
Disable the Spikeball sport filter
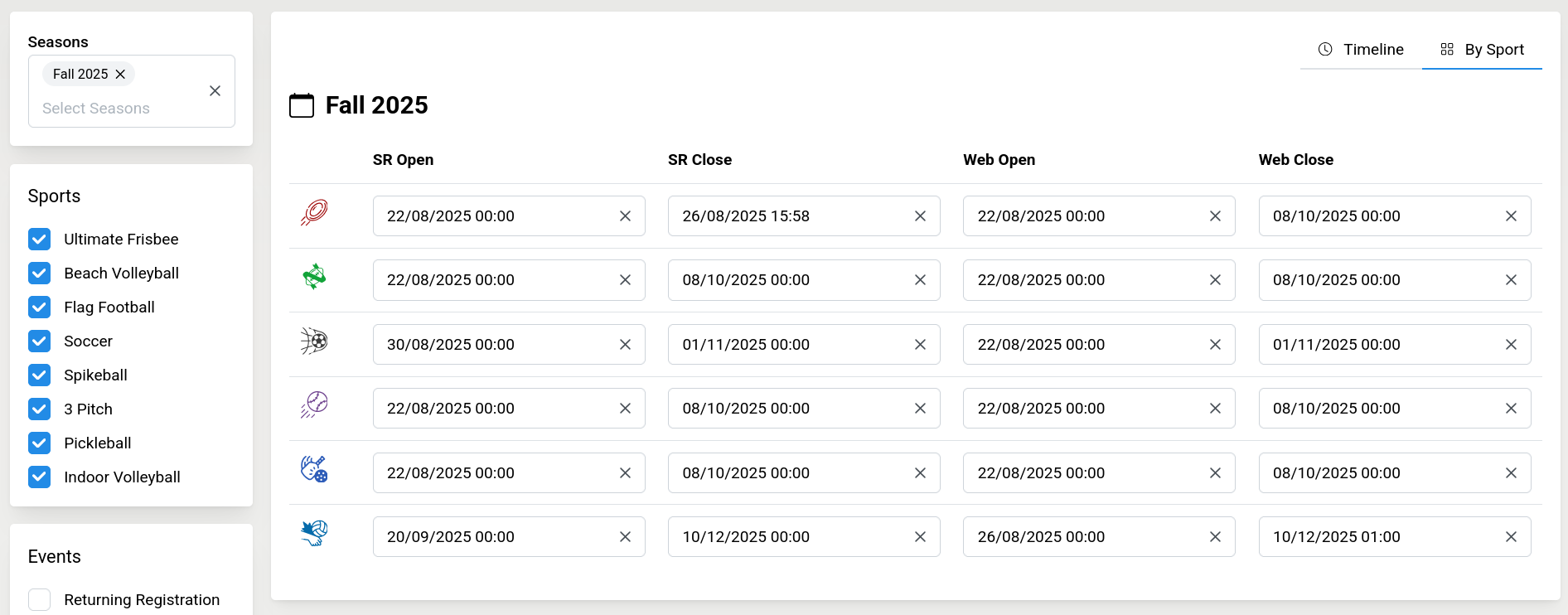coord(39,375)
